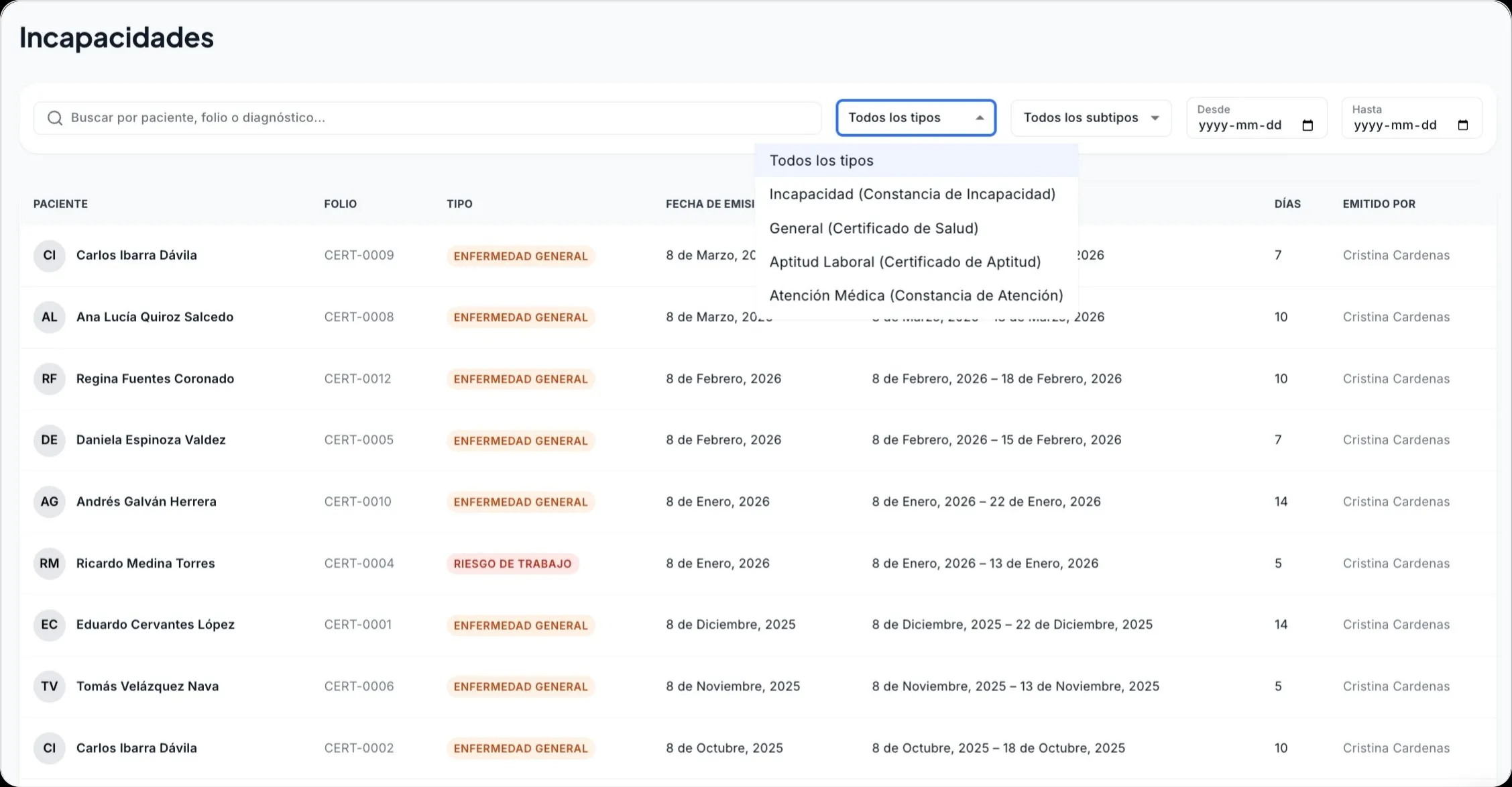Click the Riesgo de Trabajo badge
Image resolution: width=1512 pixels, height=787 pixels.
[x=512, y=564]
